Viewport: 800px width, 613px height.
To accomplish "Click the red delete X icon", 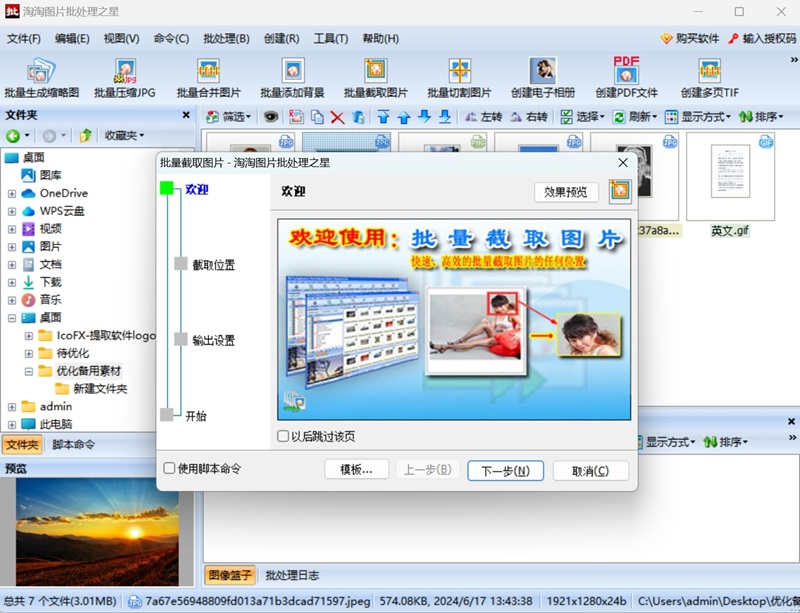I will coord(337,117).
